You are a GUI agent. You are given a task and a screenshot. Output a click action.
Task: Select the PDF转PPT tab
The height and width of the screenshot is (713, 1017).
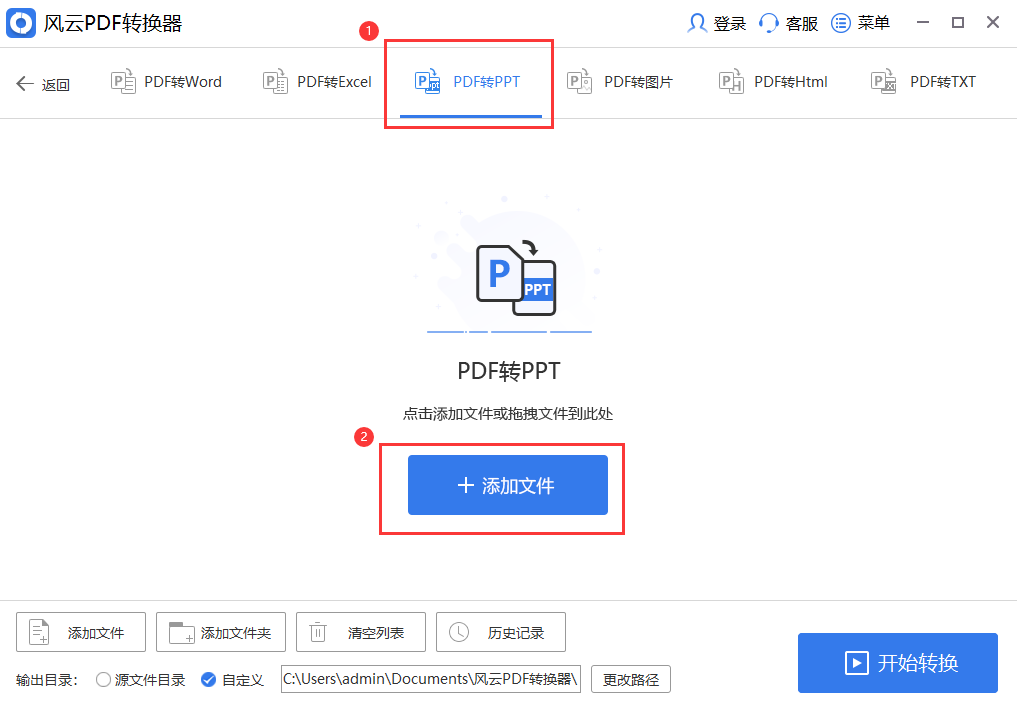[x=470, y=82]
